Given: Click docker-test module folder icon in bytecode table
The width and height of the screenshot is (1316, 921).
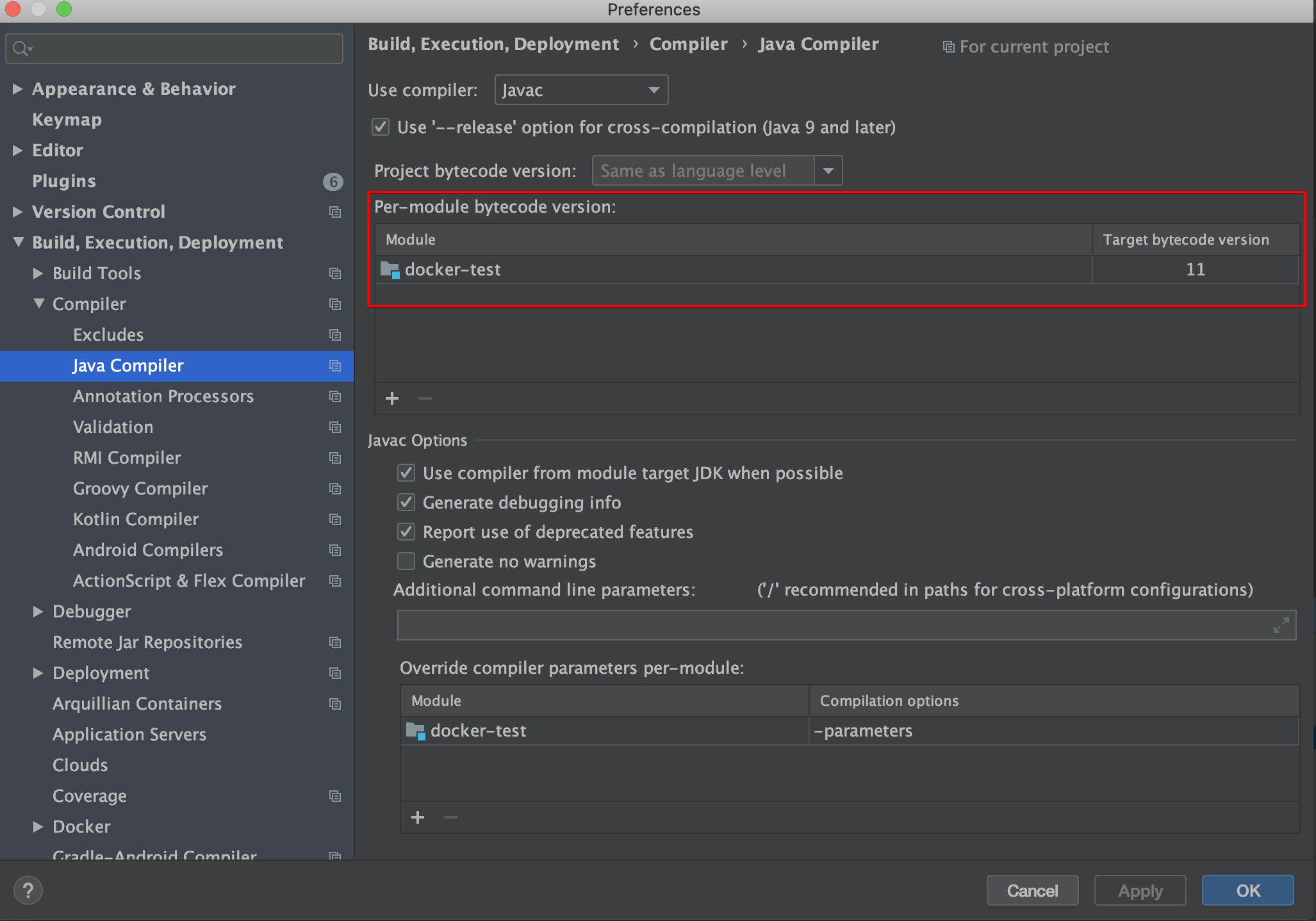Looking at the screenshot, I should (x=390, y=270).
